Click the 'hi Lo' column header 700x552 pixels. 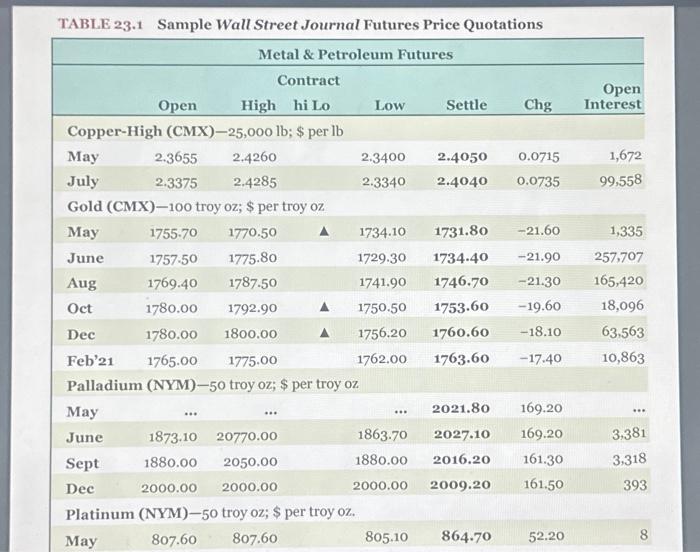pos(312,105)
